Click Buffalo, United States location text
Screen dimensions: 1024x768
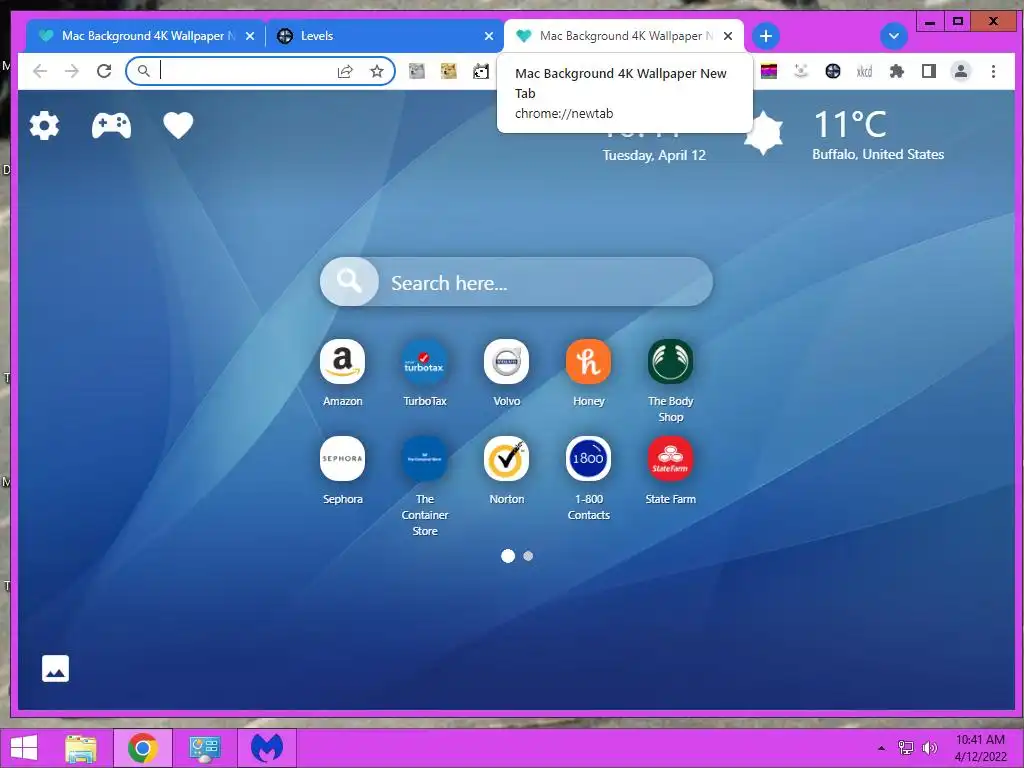click(x=878, y=155)
